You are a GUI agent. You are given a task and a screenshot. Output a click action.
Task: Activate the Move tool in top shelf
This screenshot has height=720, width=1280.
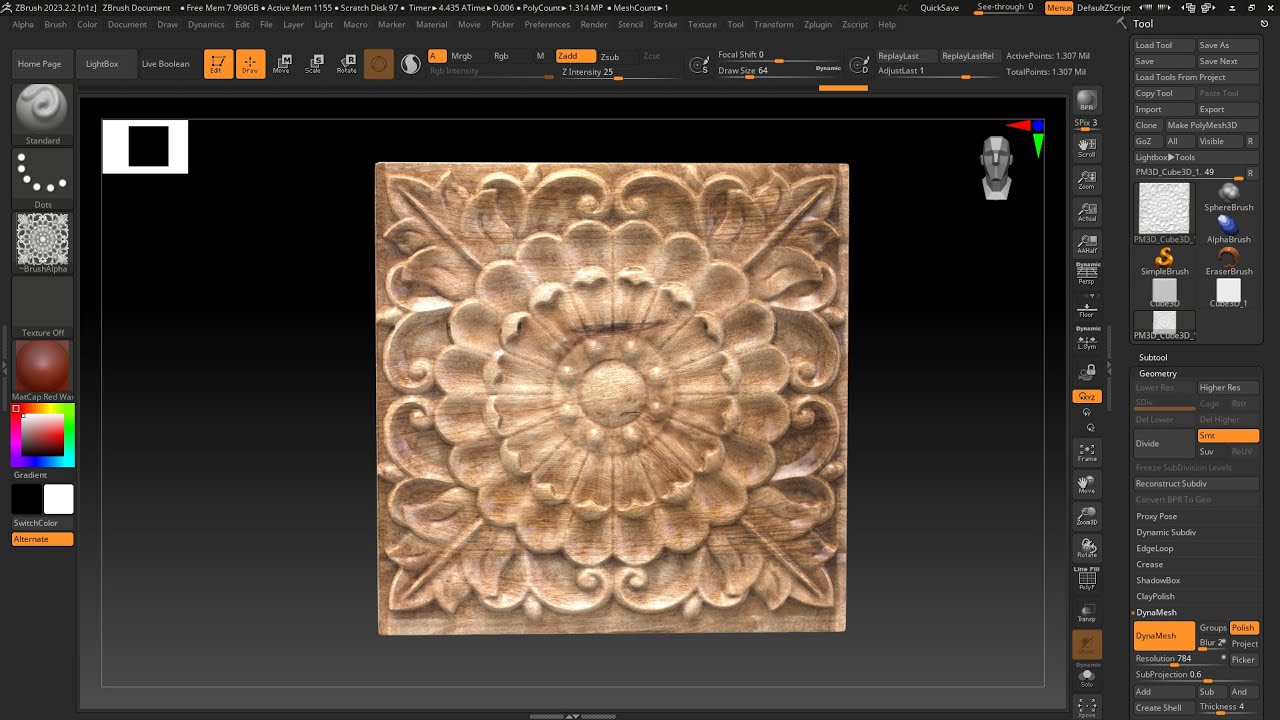point(282,64)
